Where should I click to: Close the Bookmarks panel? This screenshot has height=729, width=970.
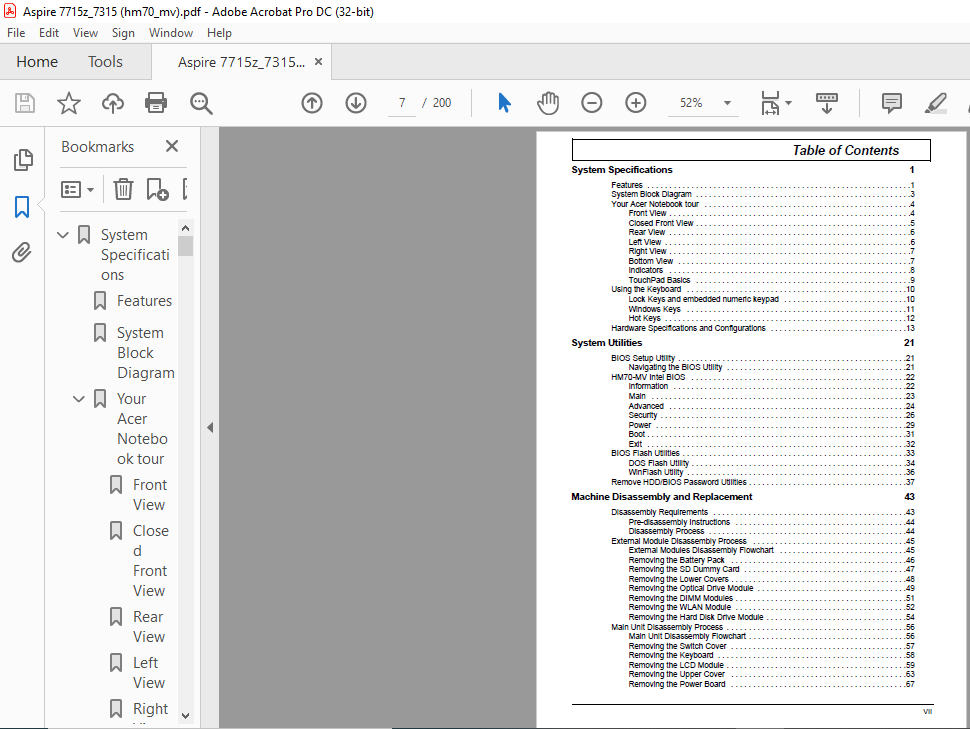pos(172,146)
